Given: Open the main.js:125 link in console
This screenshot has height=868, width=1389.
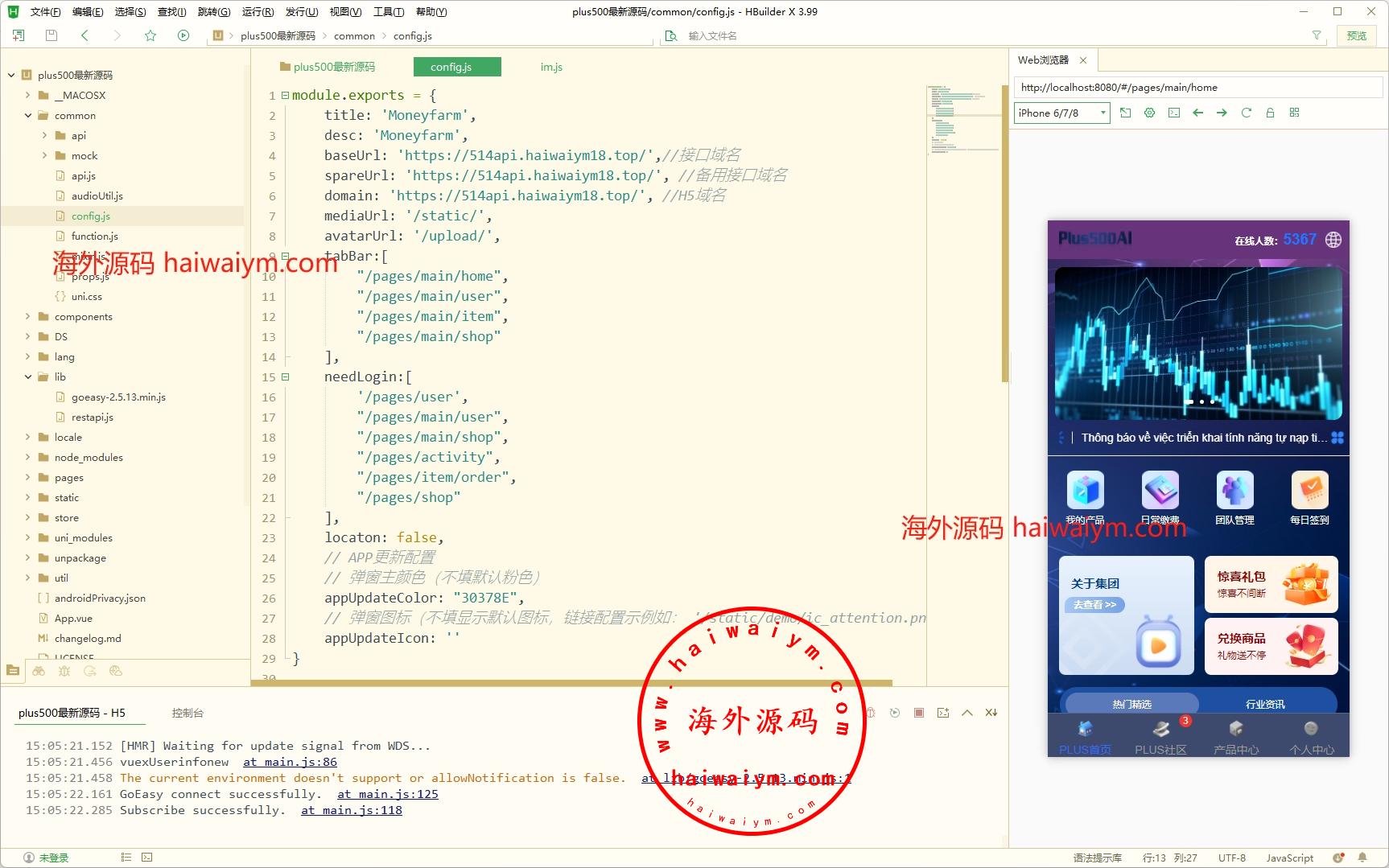Looking at the screenshot, I should [387, 794].
